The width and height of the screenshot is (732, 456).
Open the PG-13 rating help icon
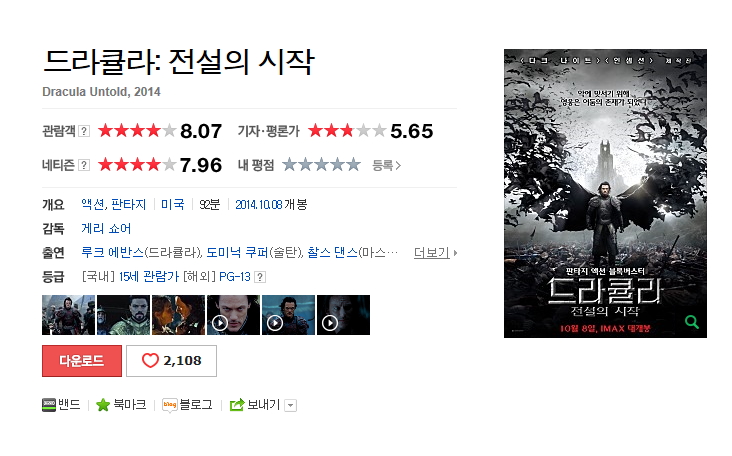pos(260,277)
